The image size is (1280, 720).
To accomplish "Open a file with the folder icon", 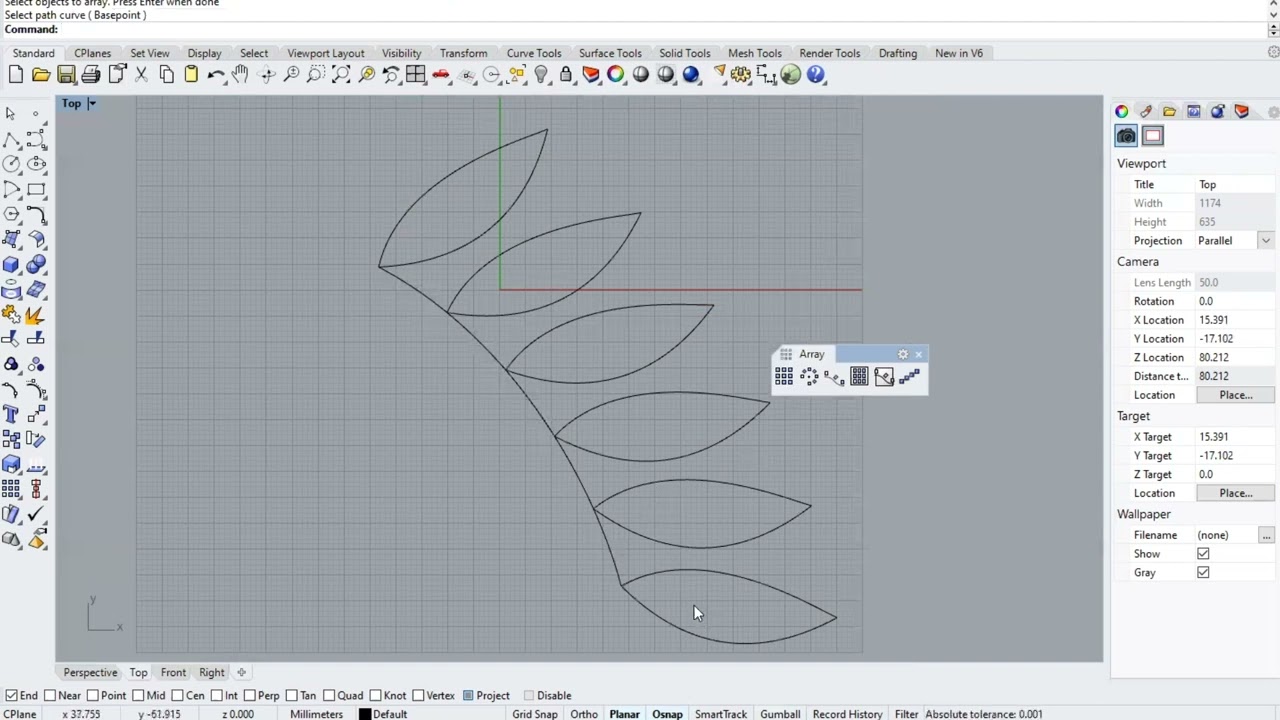I will 41,75.
